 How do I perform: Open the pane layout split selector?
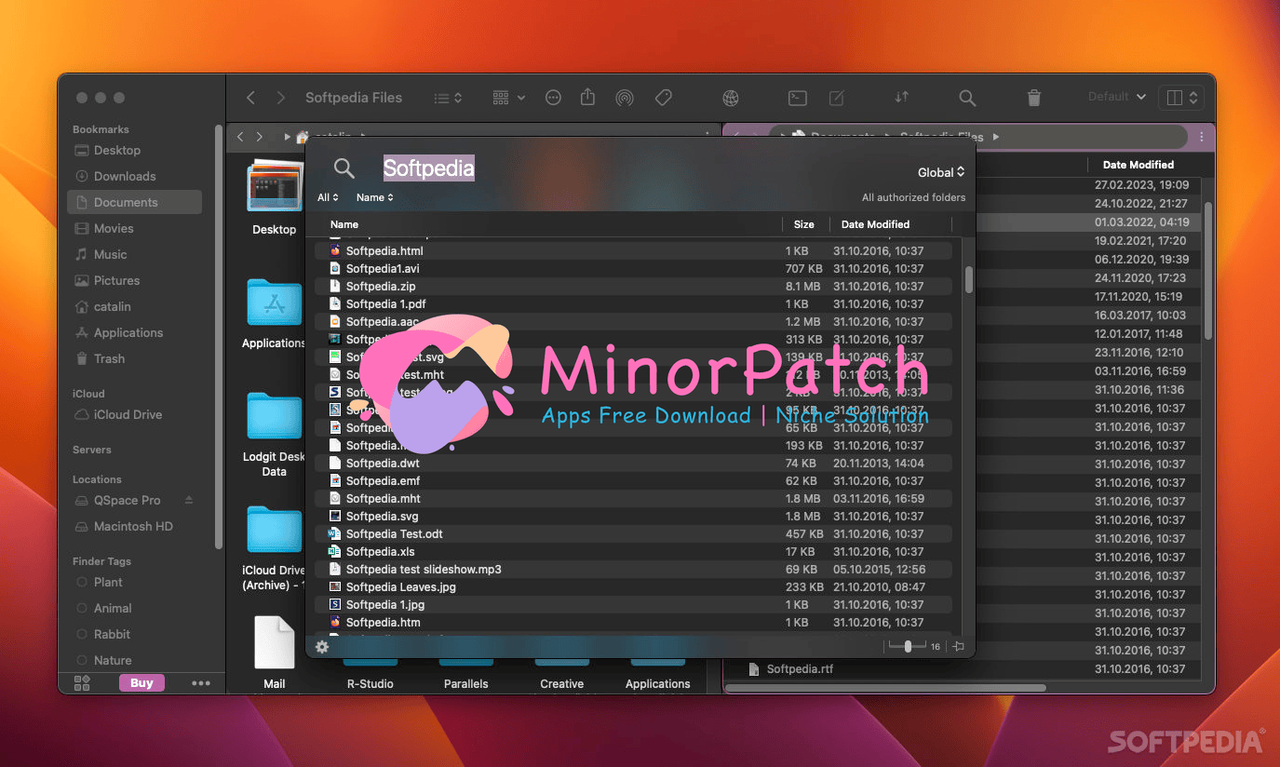[x=1181, y=98]
